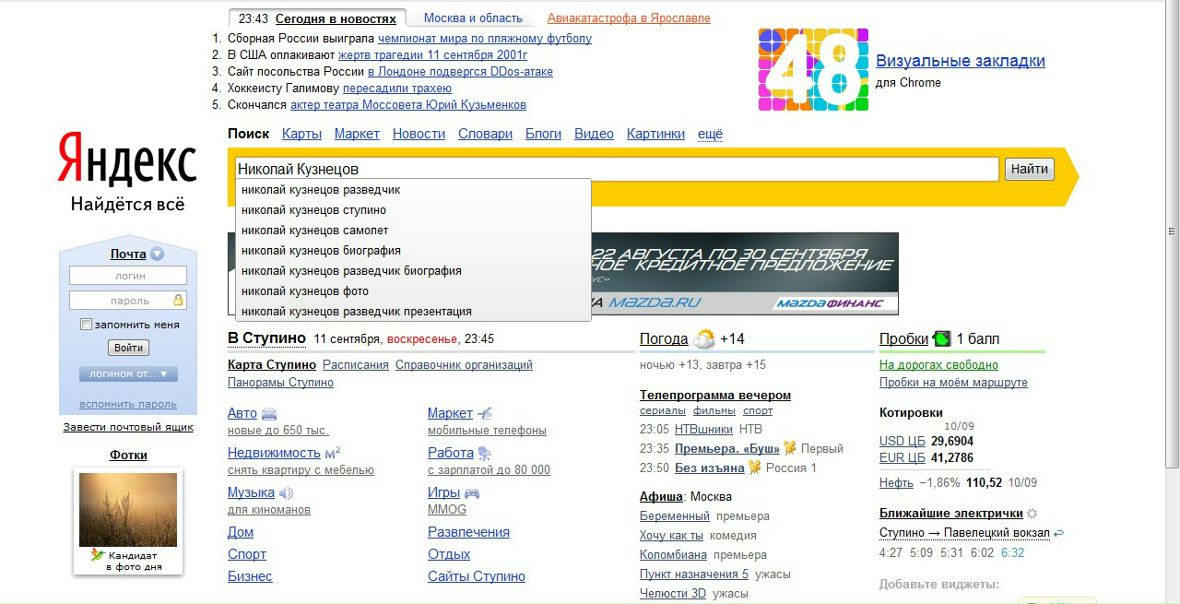Toggle the запомнить меня checkbox
Image resolution: width=1180 pixels, height=604 pixels.
click(x=86, y=325)
